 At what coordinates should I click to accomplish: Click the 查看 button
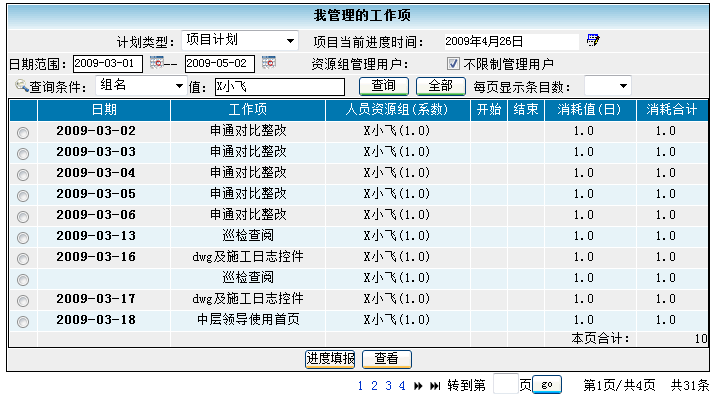pos(387,359)
